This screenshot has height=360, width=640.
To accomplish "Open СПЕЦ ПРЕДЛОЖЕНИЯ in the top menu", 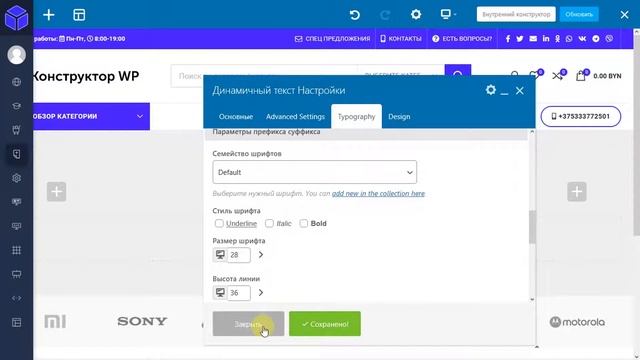I will [x=332, y=39].
